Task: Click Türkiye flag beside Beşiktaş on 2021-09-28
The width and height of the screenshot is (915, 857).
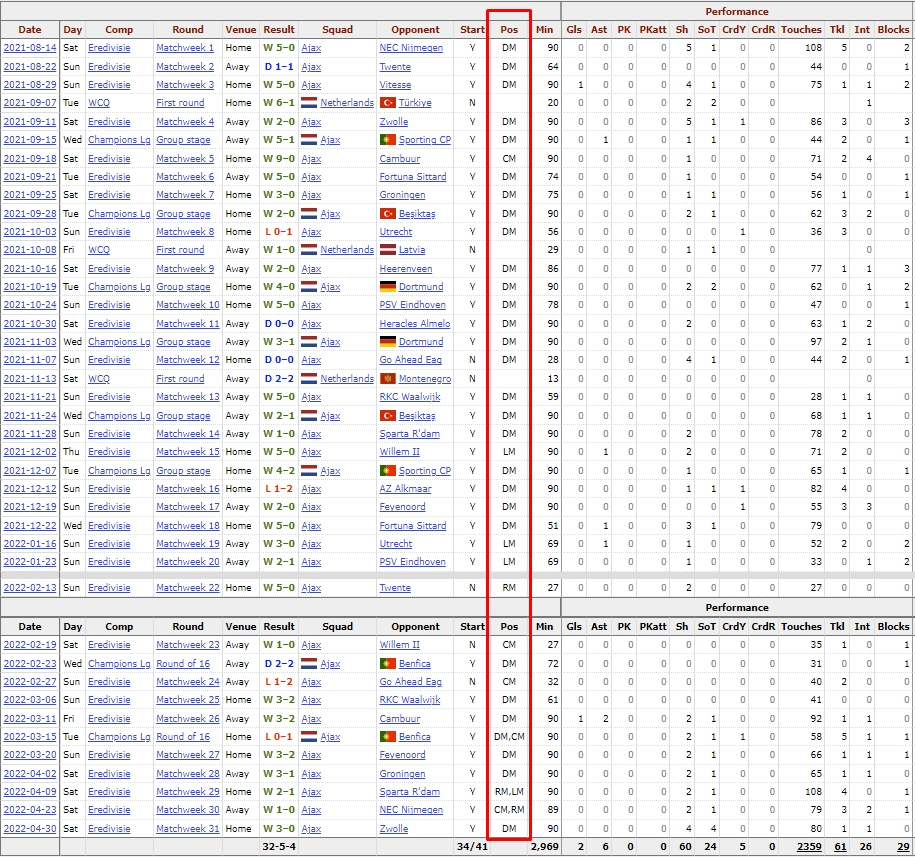Action: (388, 214)
